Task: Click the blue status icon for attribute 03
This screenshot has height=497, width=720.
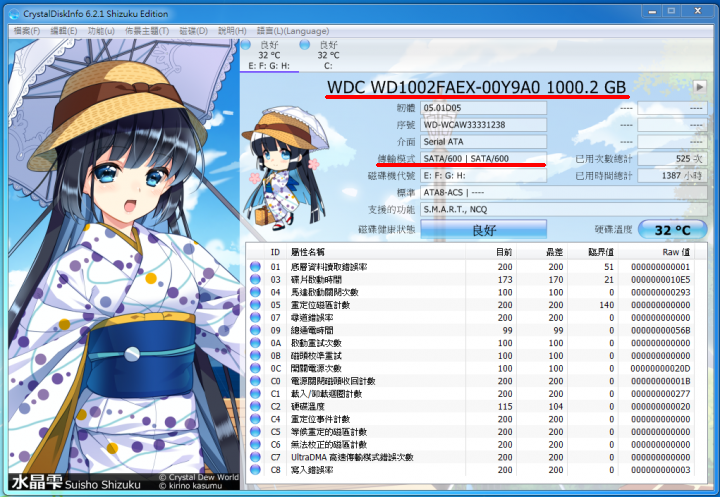Action: [255, 279]
